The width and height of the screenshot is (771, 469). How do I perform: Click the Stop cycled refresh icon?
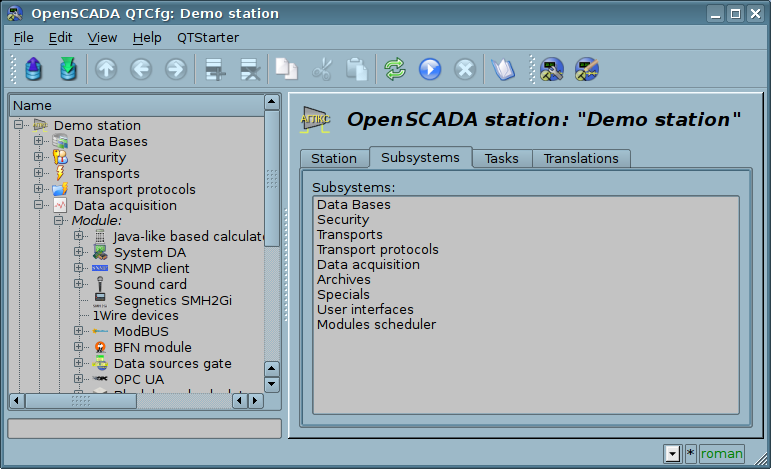pyautogui.click(x=465, y=69)
